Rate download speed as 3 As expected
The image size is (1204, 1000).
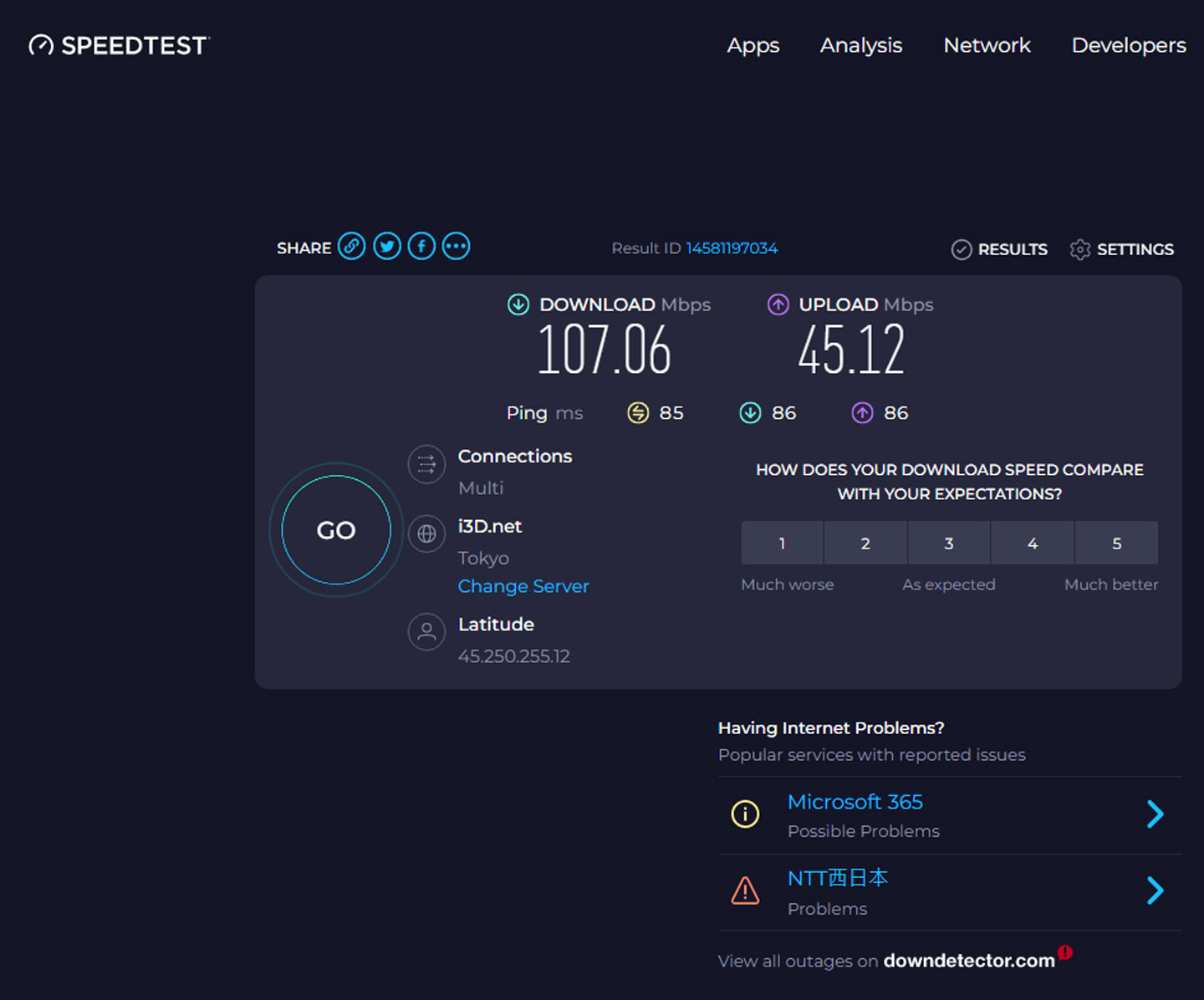coord(949,543)
